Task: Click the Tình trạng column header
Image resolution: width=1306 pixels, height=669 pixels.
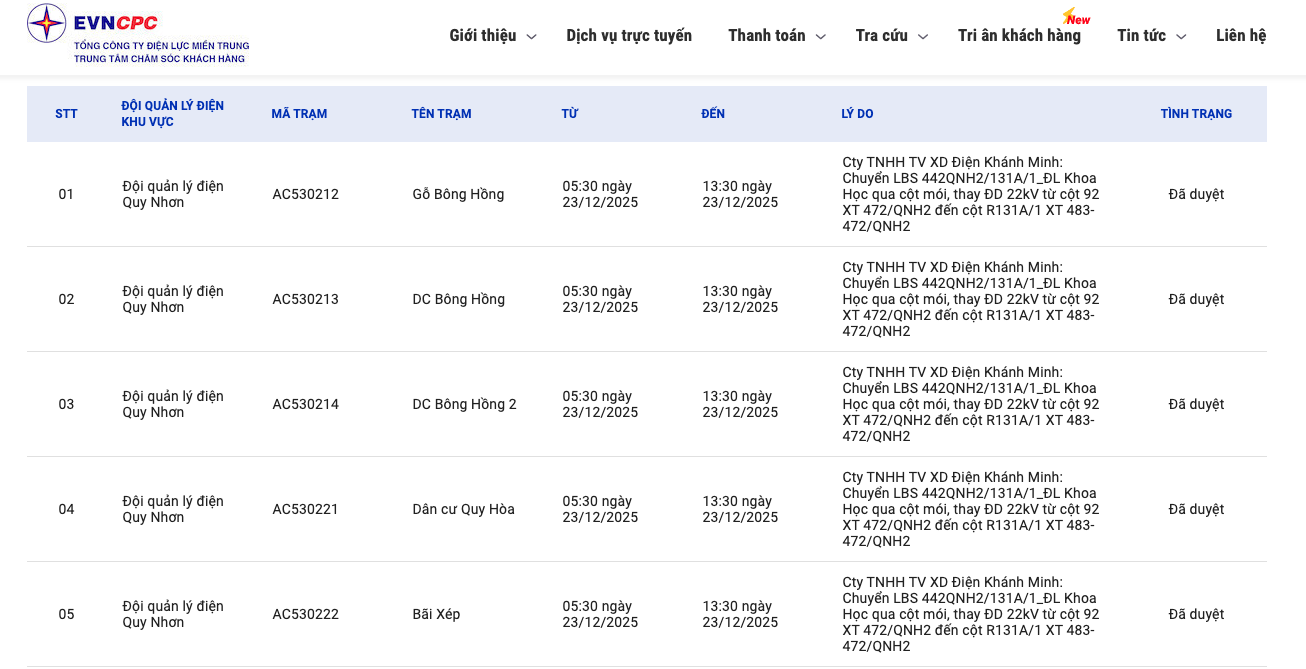Action: (x=1196, y=114)
